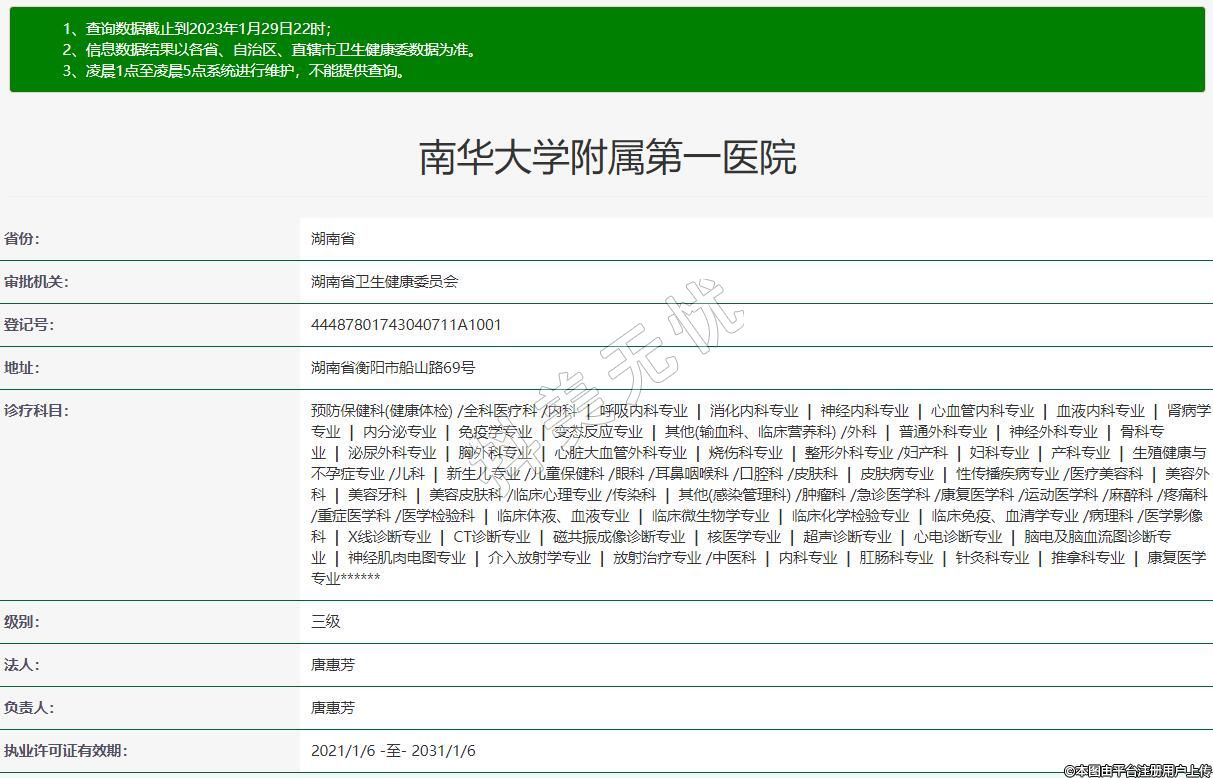Select the license validity 2021/1/6 -至- 2031/1/6
The height and width of the screenshot is (778, 1213).
[393, 751]
